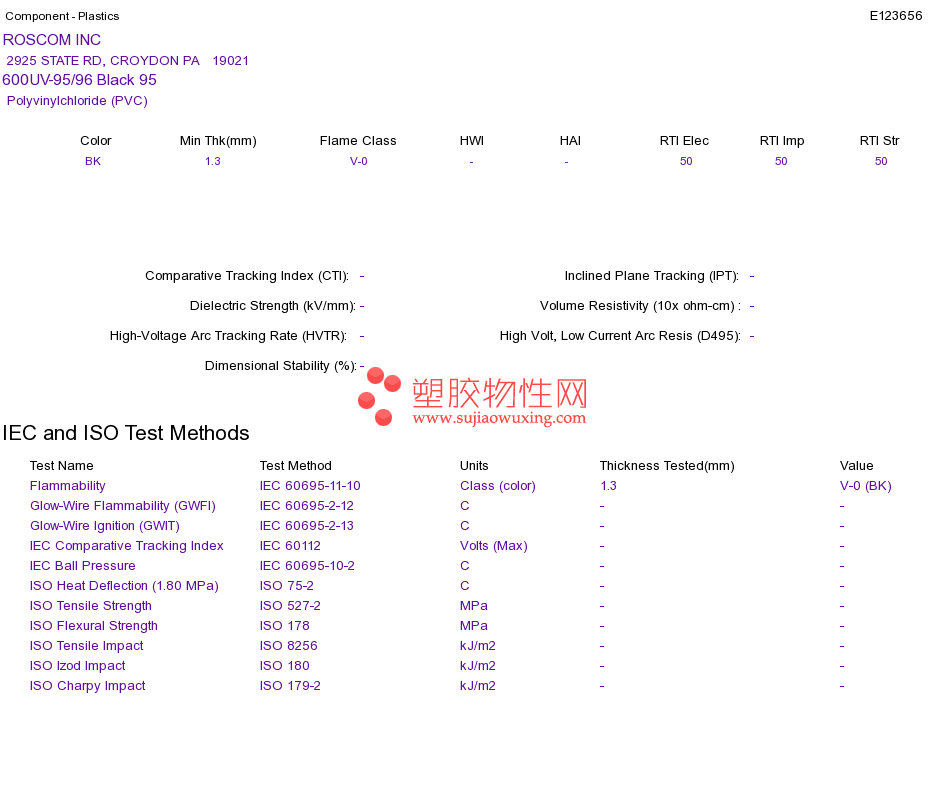
Task: Click test method IEC 60112
Action: click(x=290, y=545)
